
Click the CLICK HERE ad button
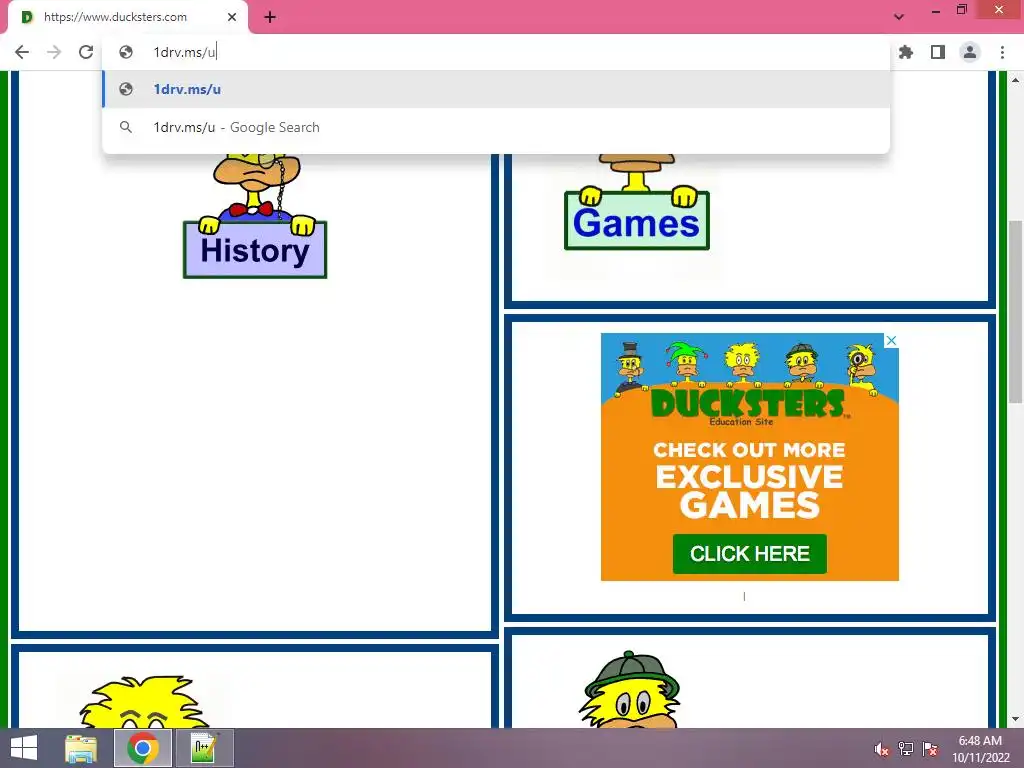click(750, 554)
